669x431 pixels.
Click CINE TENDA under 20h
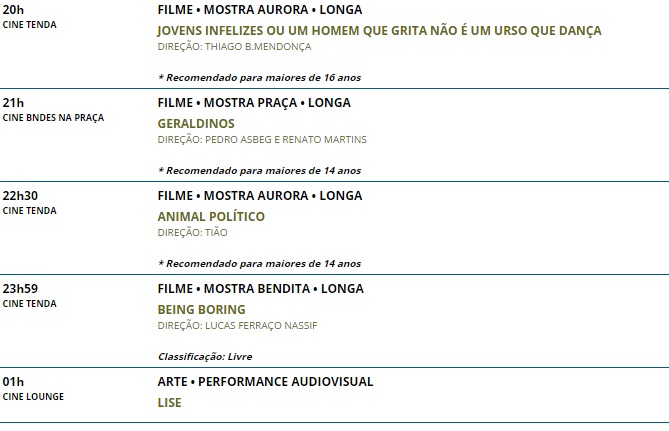(30, 25)
